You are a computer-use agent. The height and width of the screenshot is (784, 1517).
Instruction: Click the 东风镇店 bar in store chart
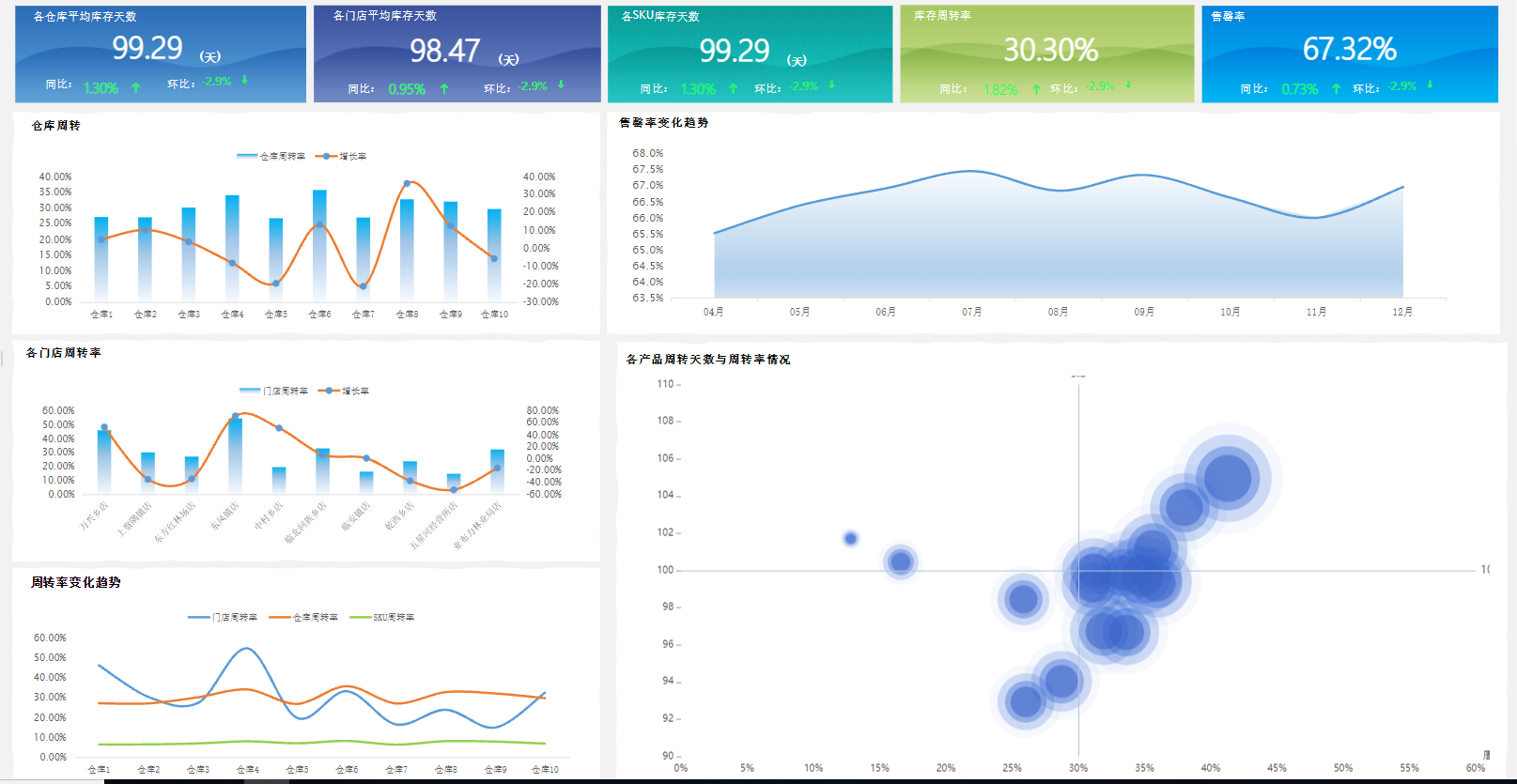(x=235, y=456)
